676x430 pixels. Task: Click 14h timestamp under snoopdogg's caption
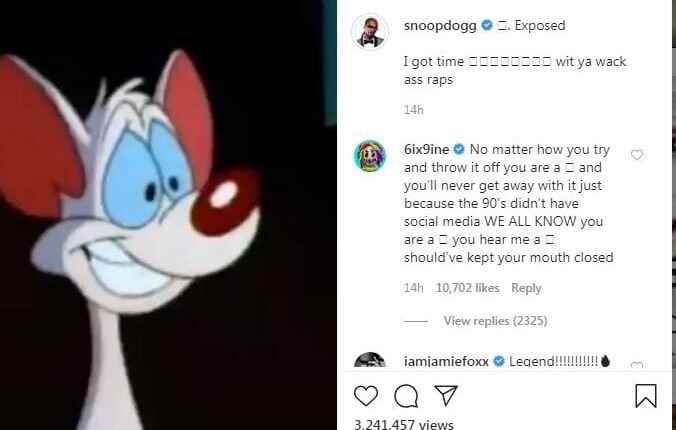point(412,109)
